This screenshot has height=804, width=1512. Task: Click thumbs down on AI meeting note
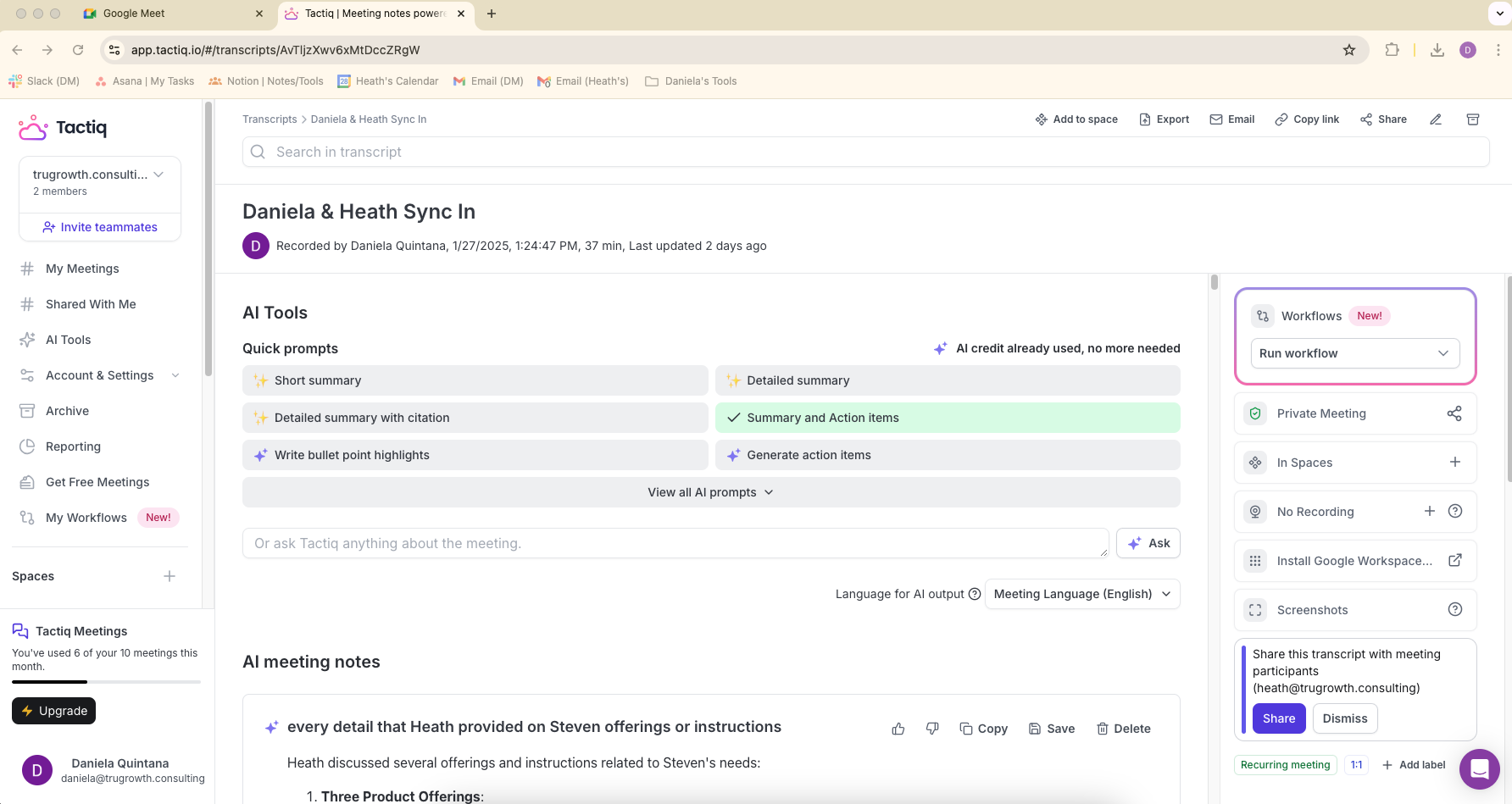pyautogui.click(x=932, y=729)
